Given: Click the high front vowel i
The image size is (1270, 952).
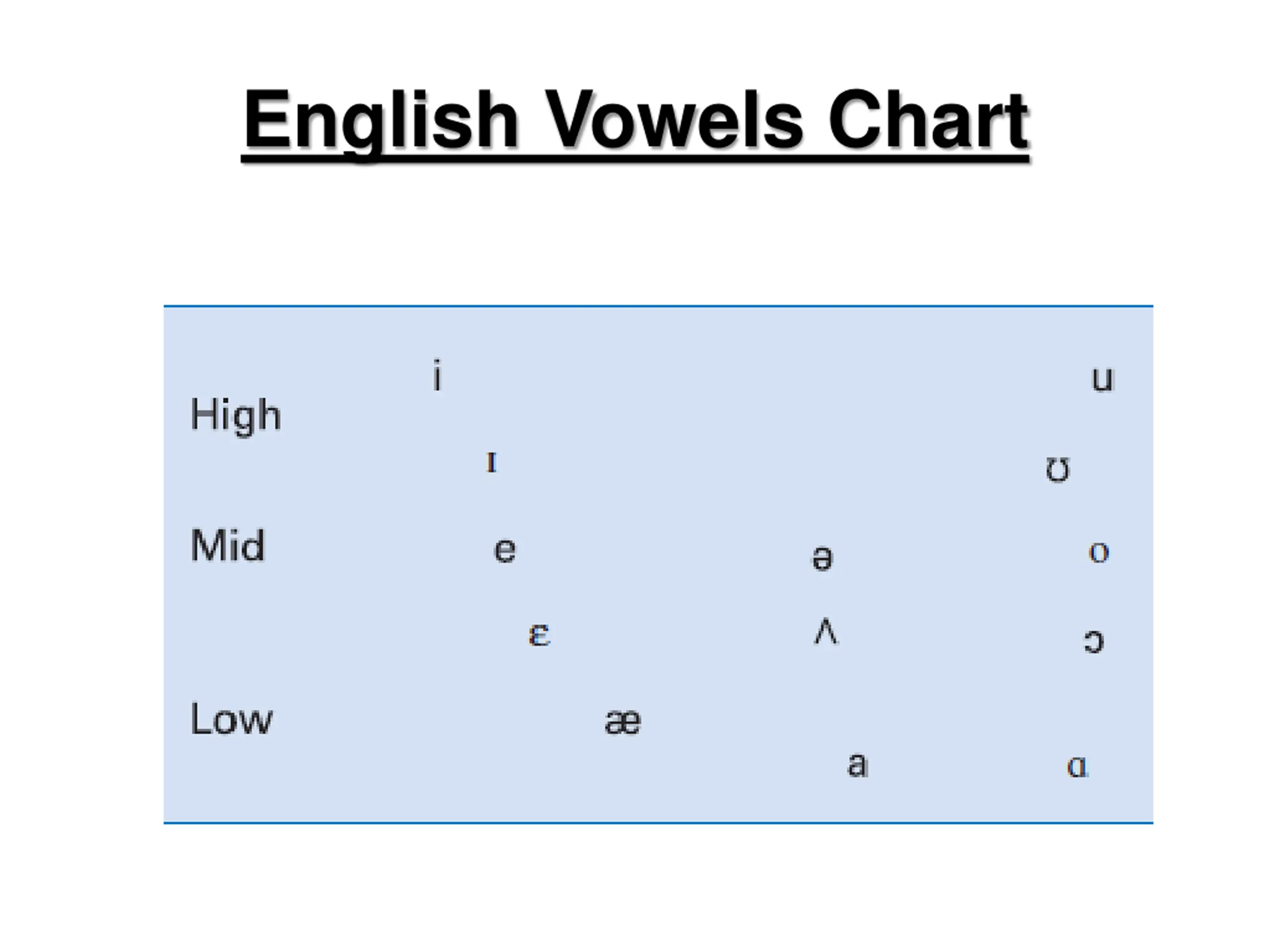Looking at the screenshot, I should point(438,375).
